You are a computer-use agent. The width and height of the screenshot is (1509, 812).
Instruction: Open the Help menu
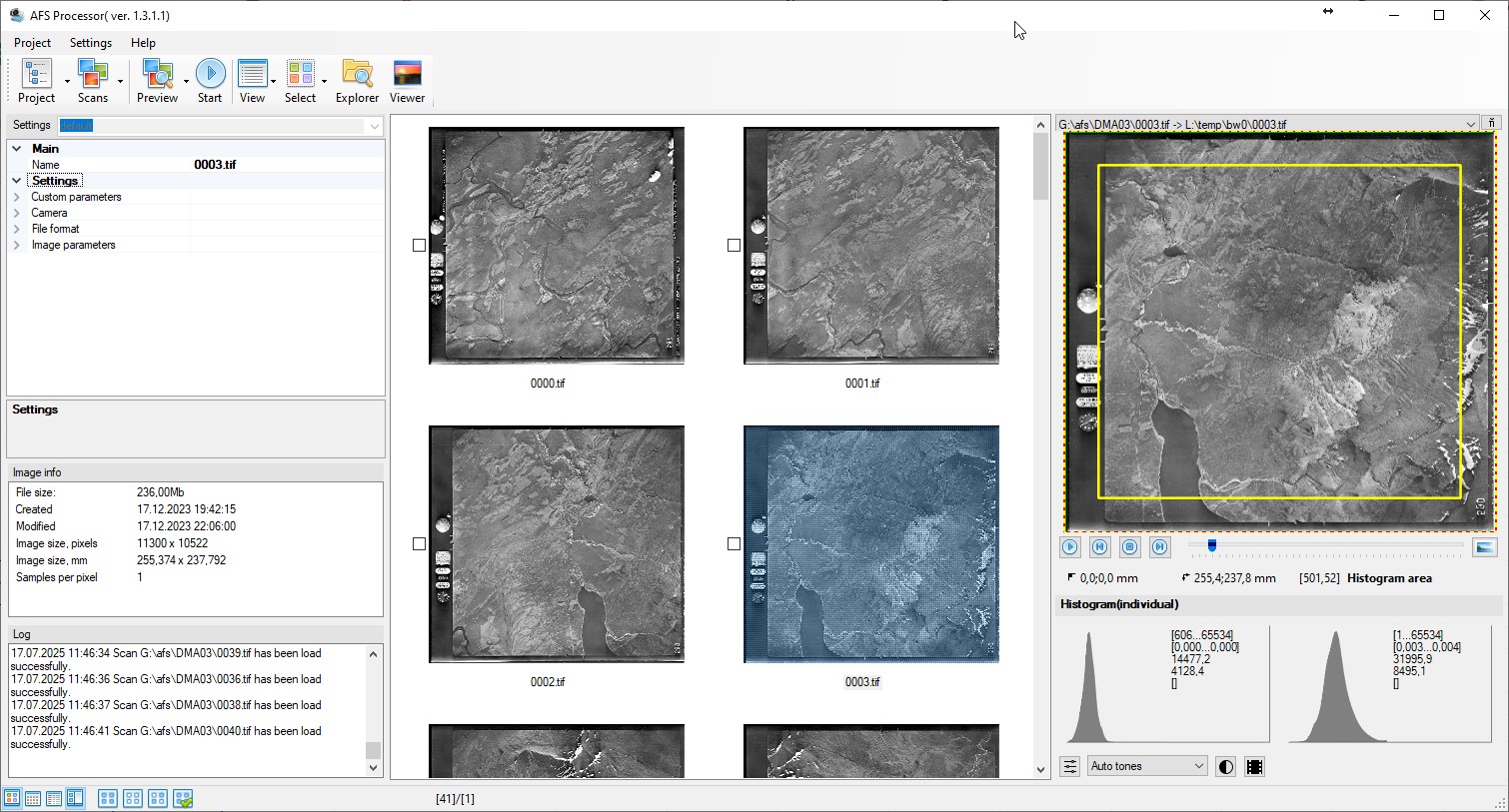[143, 43]
